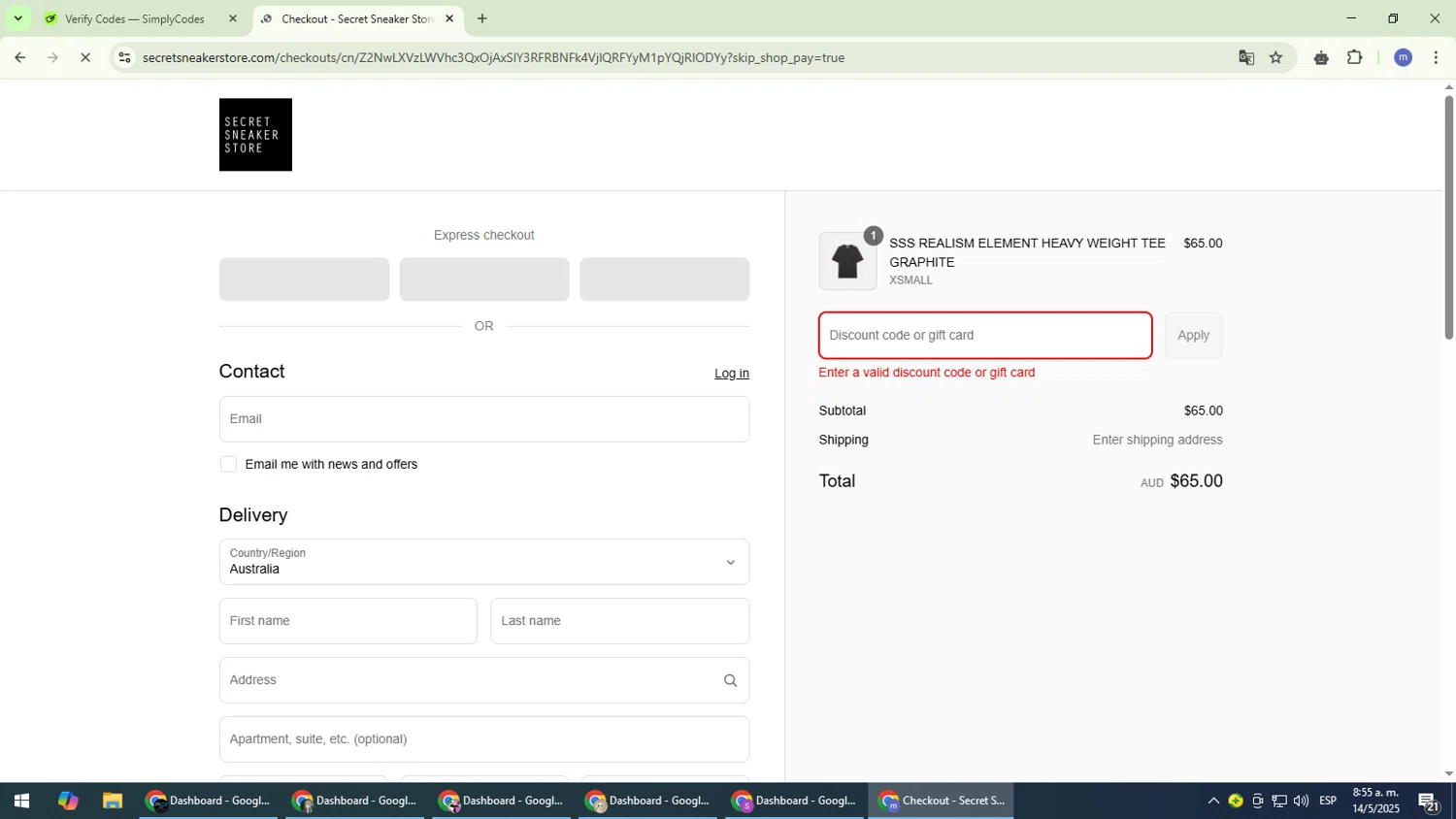Bookmark this page with the star icon

pos(1275,57)
